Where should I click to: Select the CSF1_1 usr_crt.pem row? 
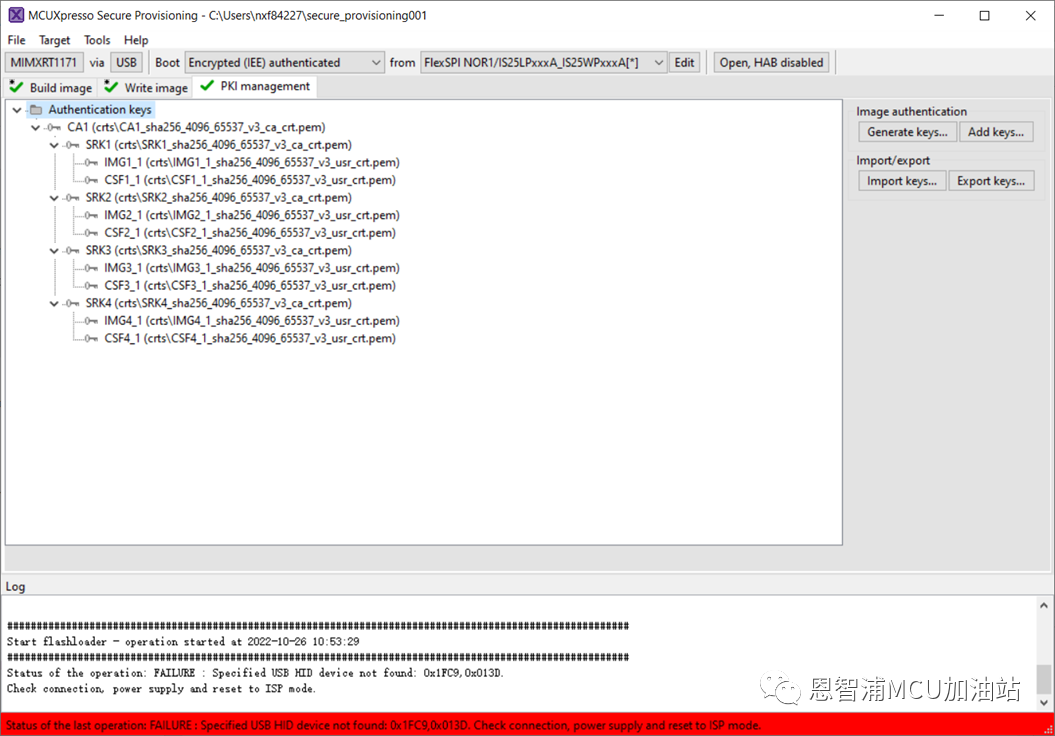pos(250,180)
